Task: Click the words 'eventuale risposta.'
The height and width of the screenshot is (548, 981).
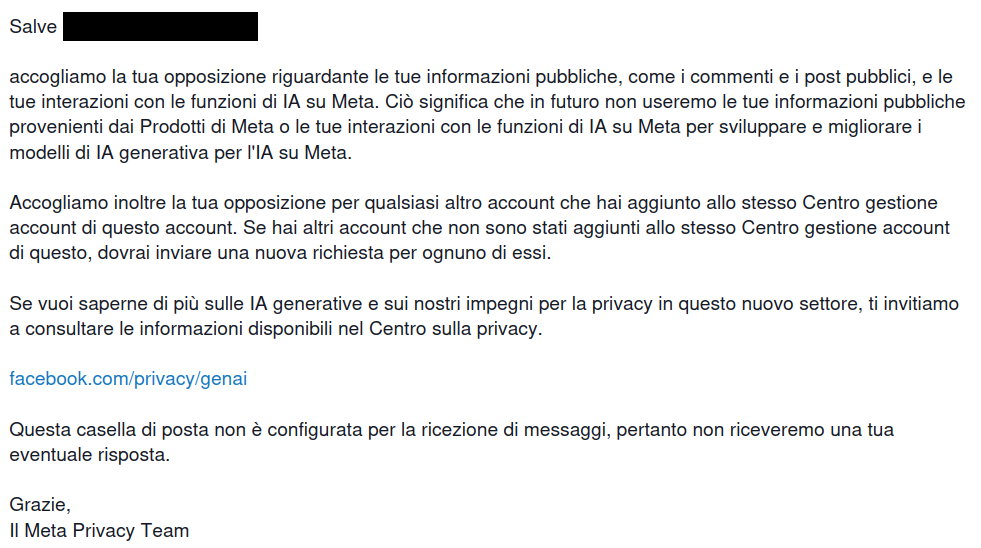Action: pos(89,455)
